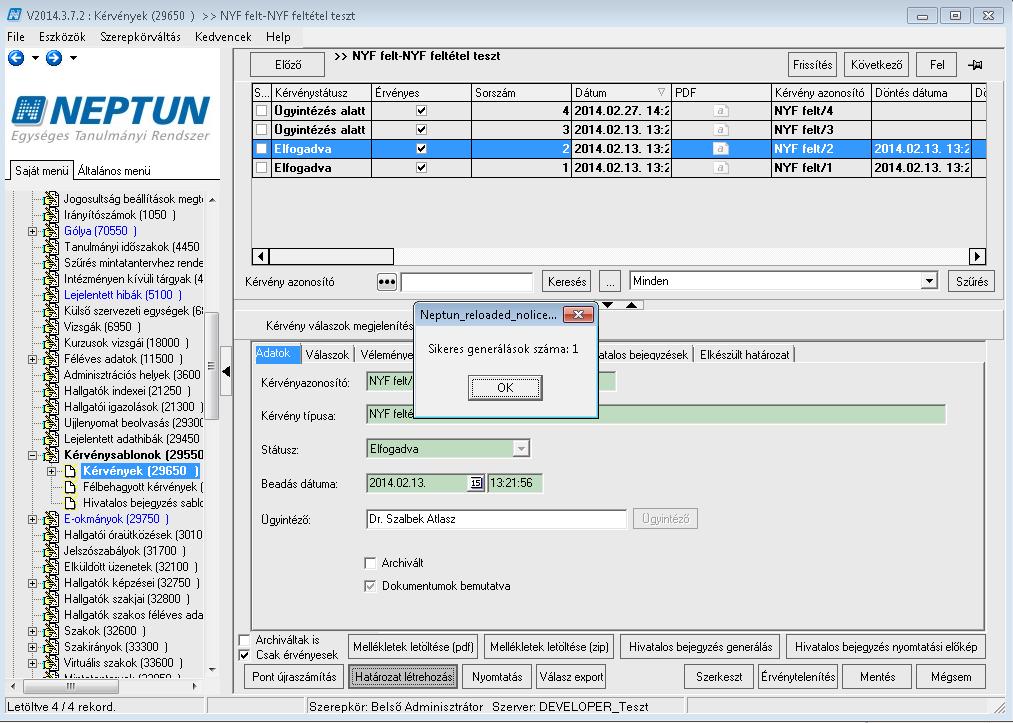This screenshot has height=723, width=1013.
Task: Click the Következő button
Action: click(x=877, y=65)
